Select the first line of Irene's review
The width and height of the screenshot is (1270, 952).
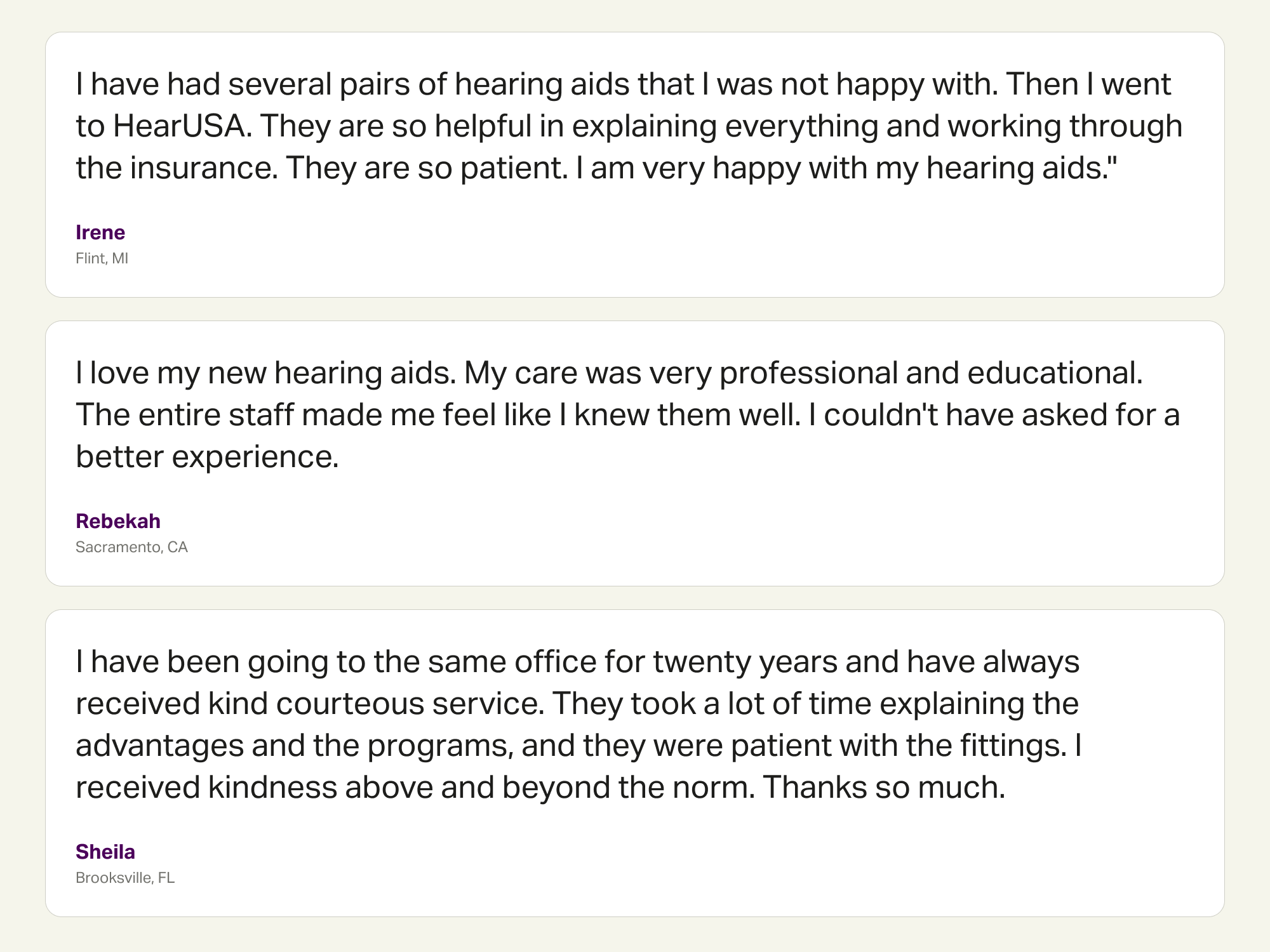[x=622, y=84]
